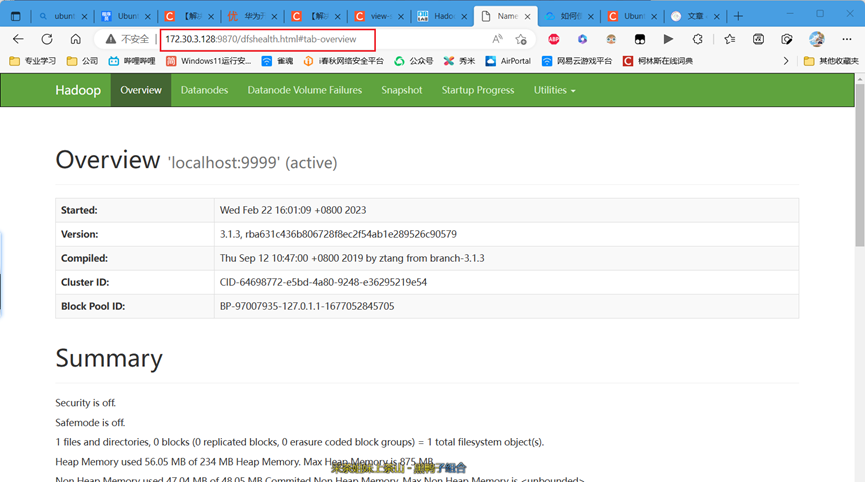
Task: Open the ABP adblock extension icon
Action: [x=554, y=39]
